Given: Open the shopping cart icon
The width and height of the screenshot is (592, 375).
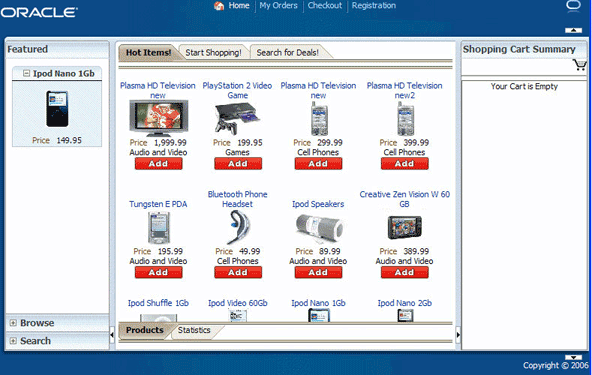Looking at the screenshot, I should (580, 65).
